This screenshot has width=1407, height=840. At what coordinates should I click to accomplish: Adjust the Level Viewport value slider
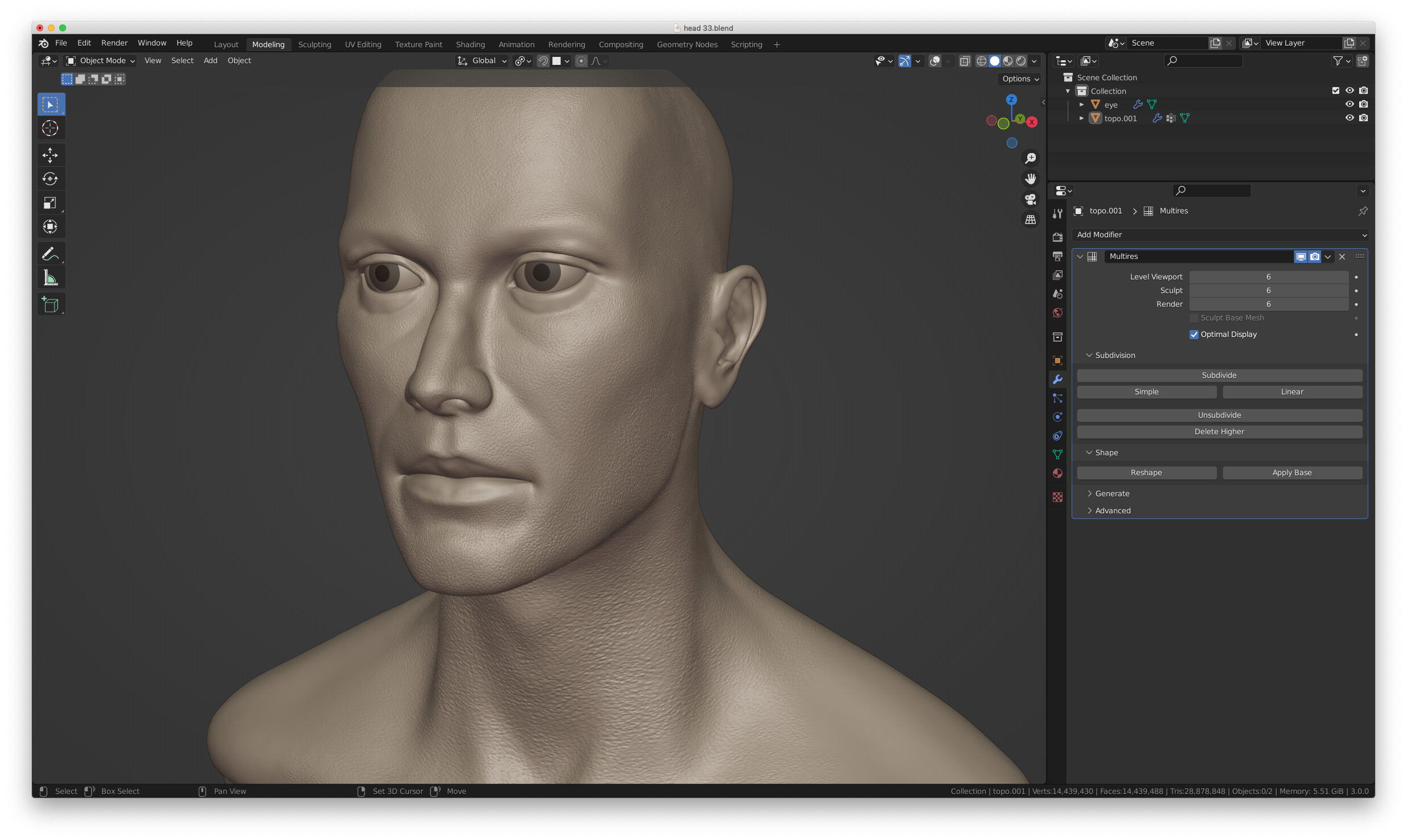pyautogui.click(x=1268, y=277)
